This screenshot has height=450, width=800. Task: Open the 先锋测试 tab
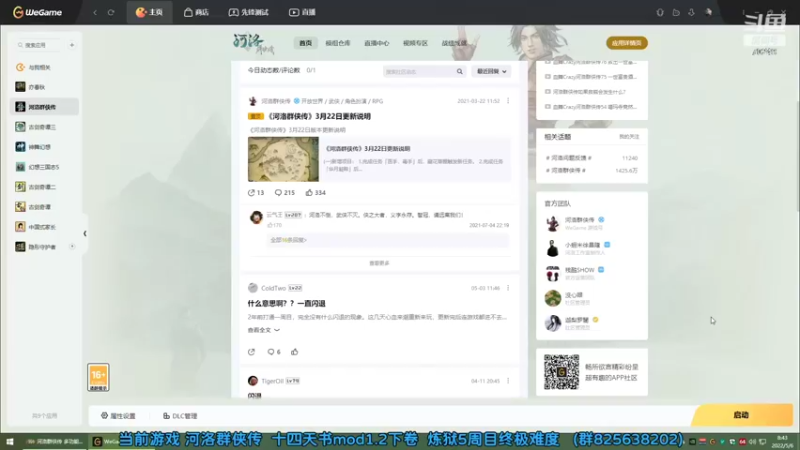pos(248,12)
